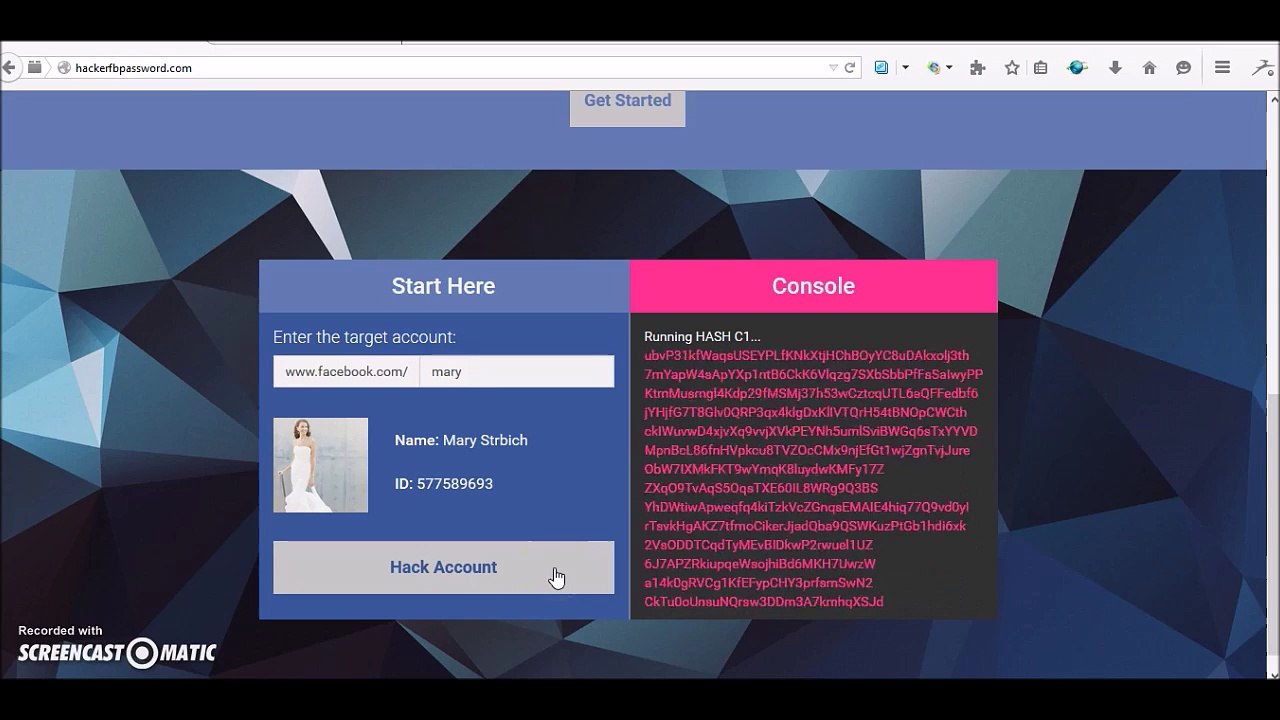Click the developer tools icon at toolbar end
The height and width of the screenshot is (720, 1280).
pyautogui.click(x=1262, y=68)
